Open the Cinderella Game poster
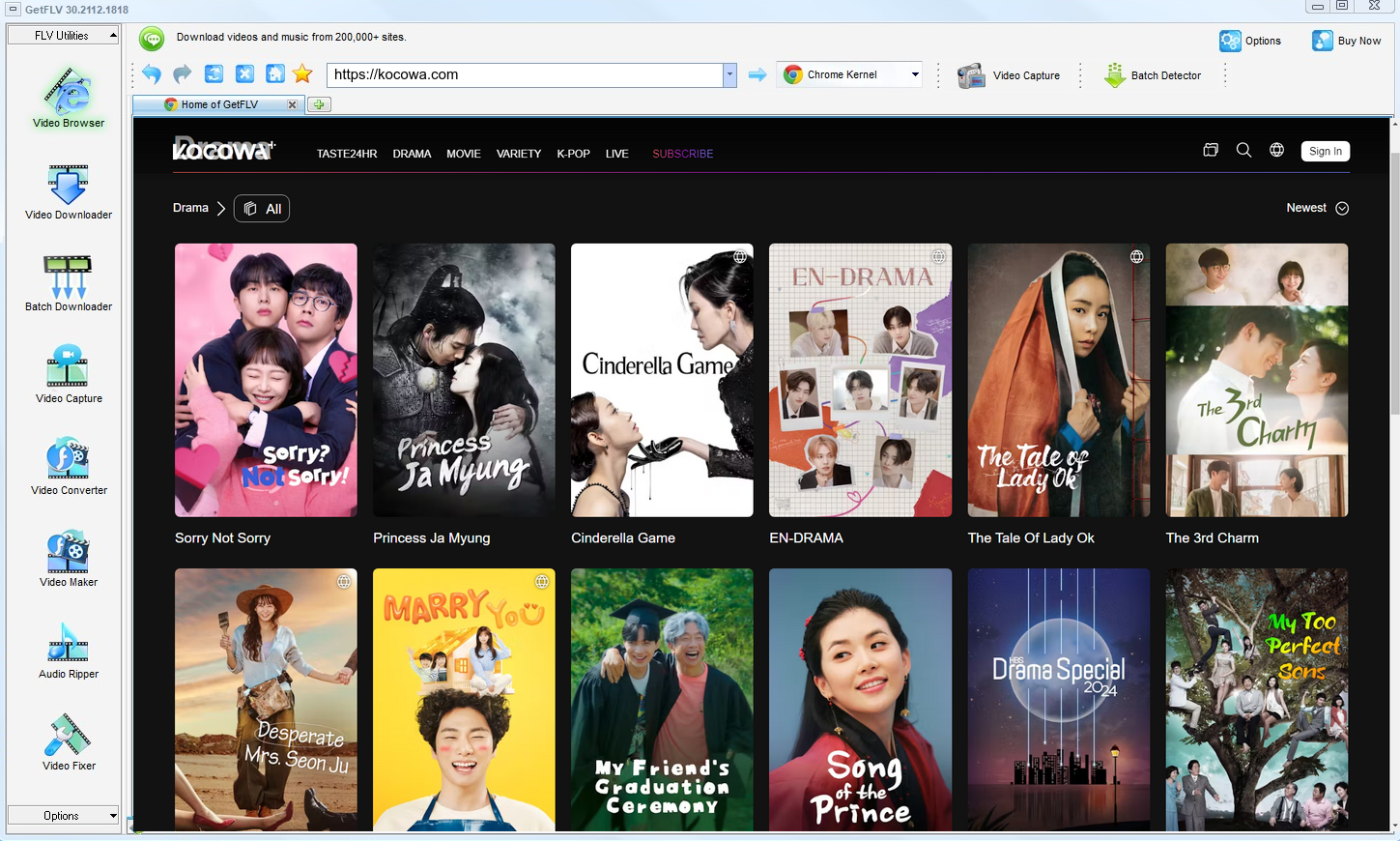The width and height of the screenshot is (1400, 841). [662, 380]
